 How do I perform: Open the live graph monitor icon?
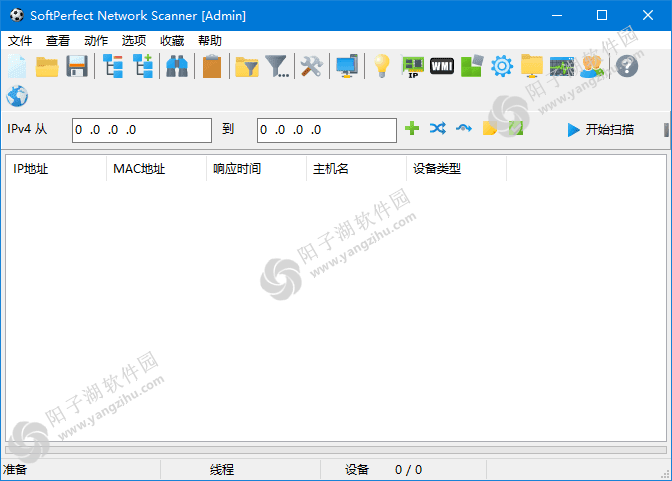click(x=562, y=66)
